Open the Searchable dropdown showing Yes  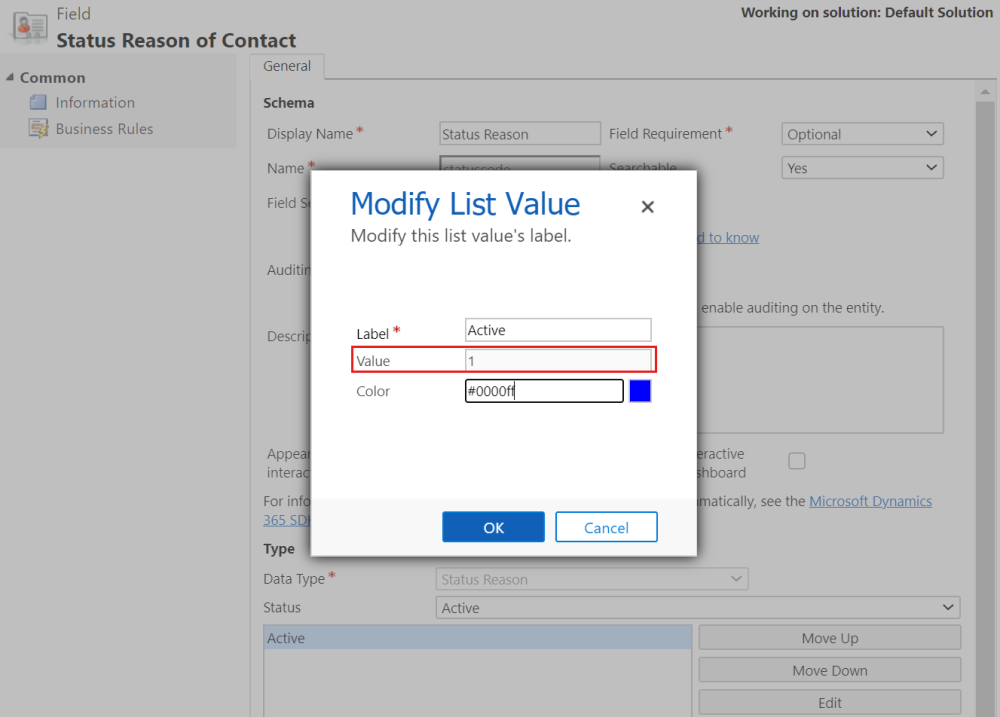tap(862, 167)
